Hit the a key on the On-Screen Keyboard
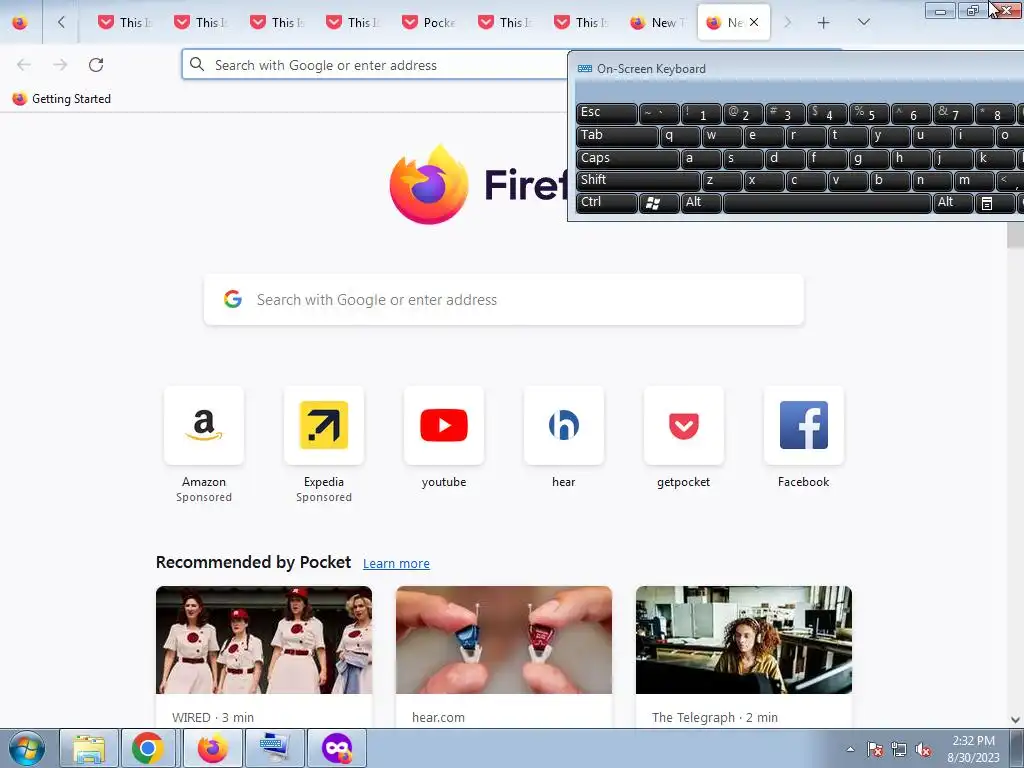 point(701,159)
